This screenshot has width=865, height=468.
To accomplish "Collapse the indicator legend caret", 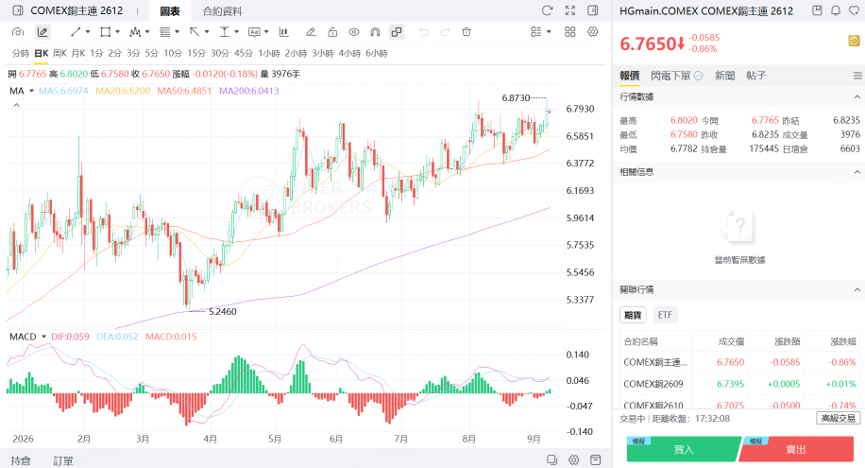I will pos(17,105).
